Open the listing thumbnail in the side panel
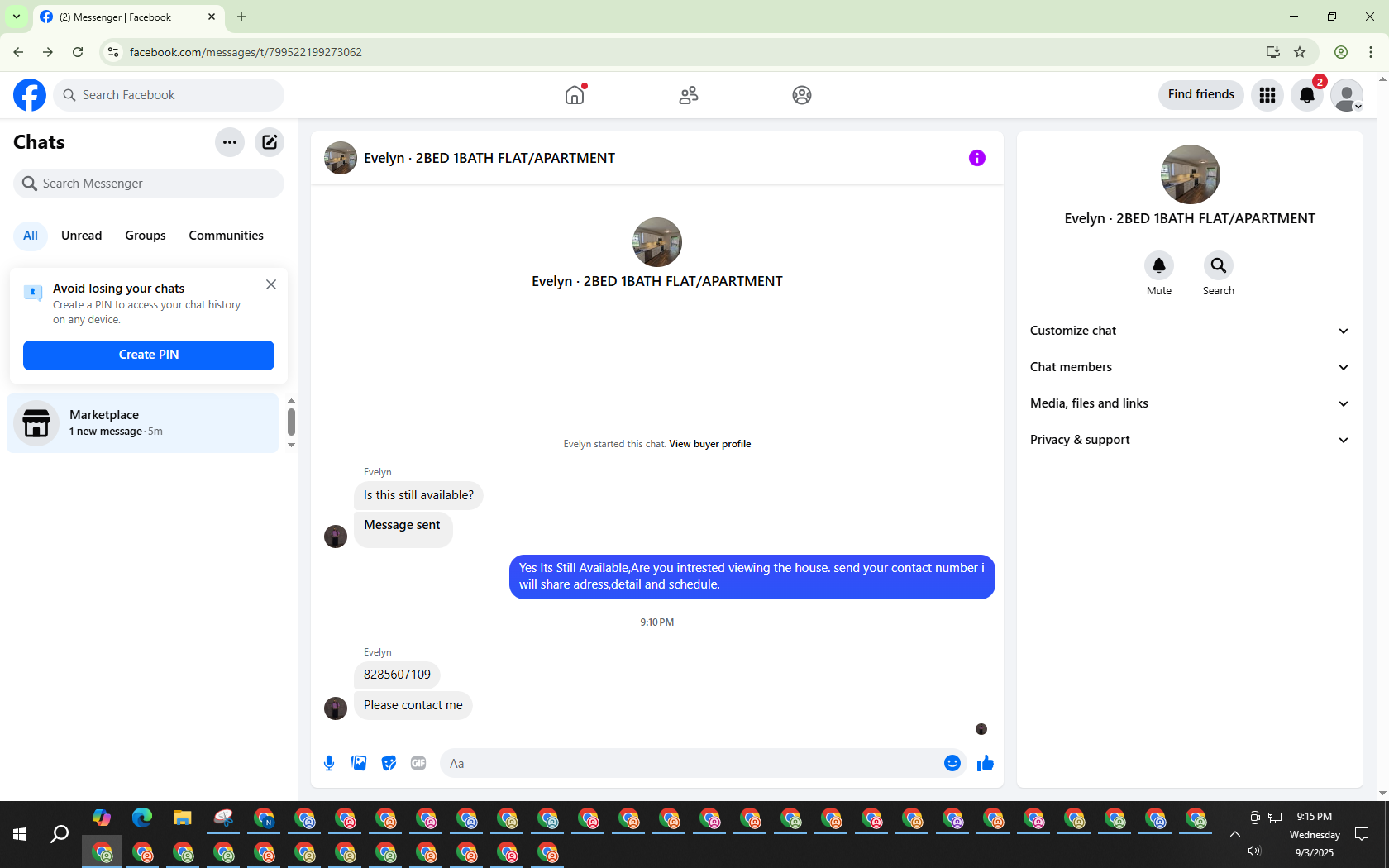1389x868 pixels. tap(1191, 174)
